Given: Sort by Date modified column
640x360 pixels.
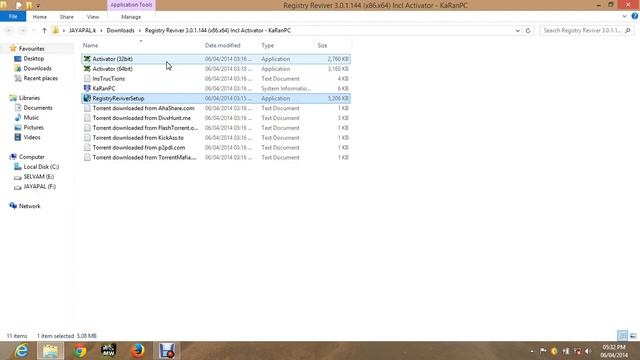Looking at the screenshot, I should pos(222,45).
